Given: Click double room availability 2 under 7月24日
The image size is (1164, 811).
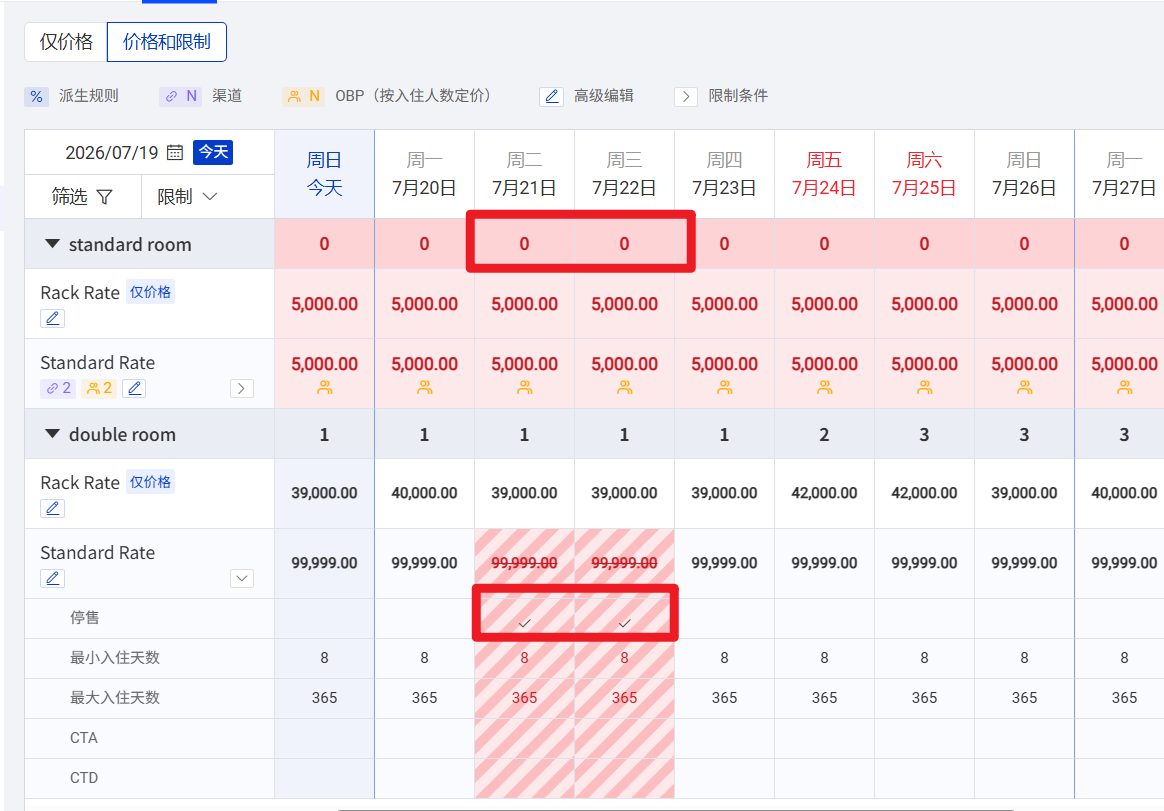Looking at the screenshot, I should pyautogui.click(x=825, y=434).
